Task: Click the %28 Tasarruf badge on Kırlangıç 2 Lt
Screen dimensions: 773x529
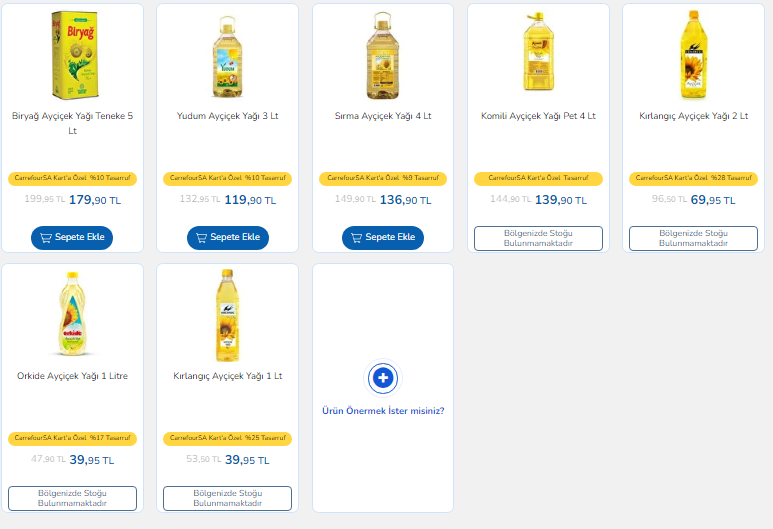Action: tap(693, 178)
